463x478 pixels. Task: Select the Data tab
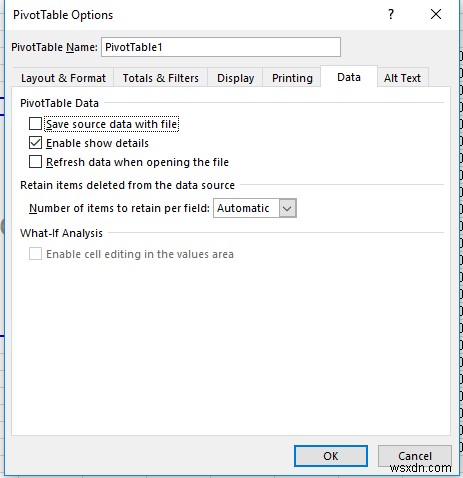click(349, 77)
